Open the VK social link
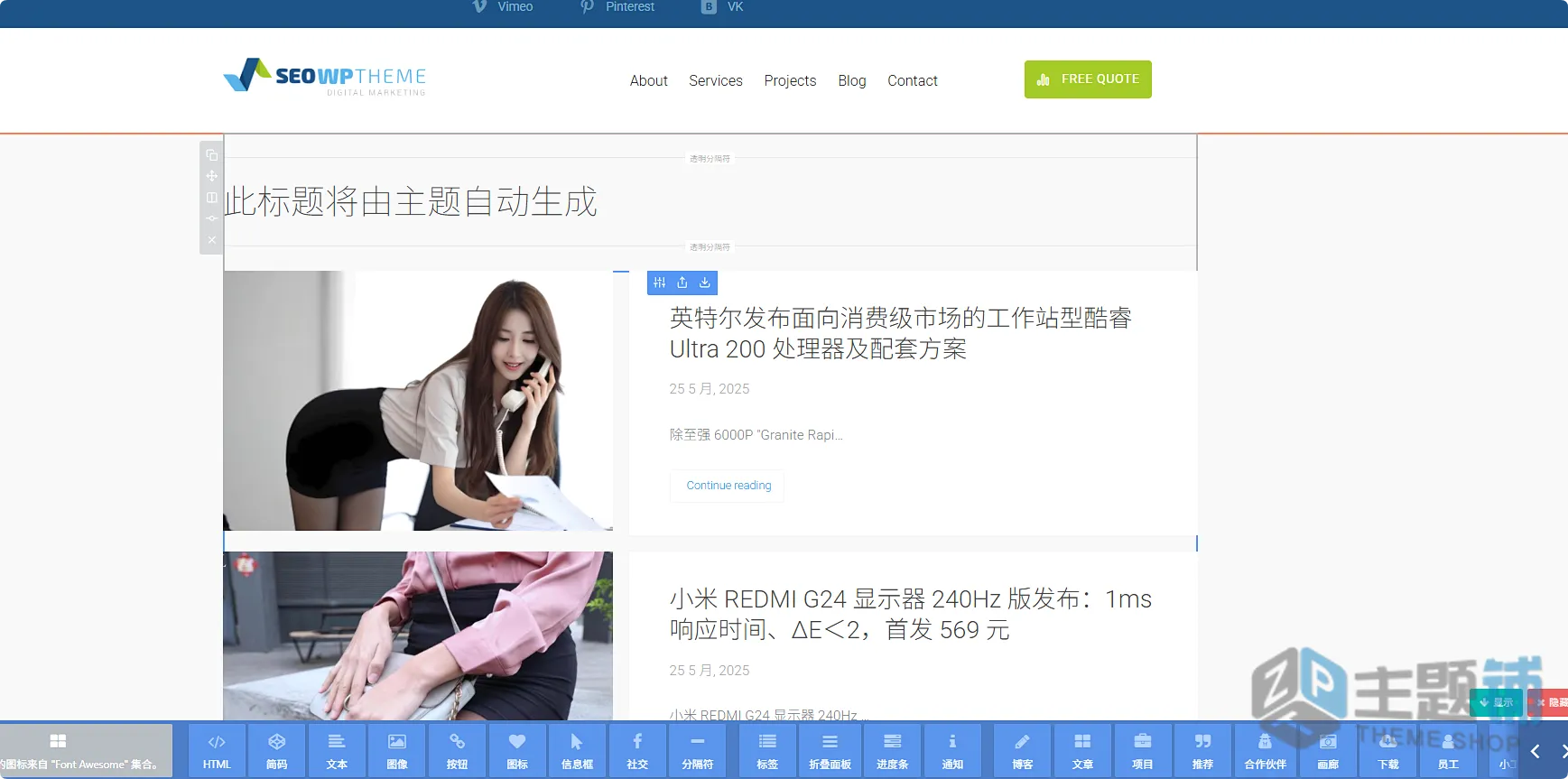Viewport: 1568px width, 779px height. (x=723, y=6)
